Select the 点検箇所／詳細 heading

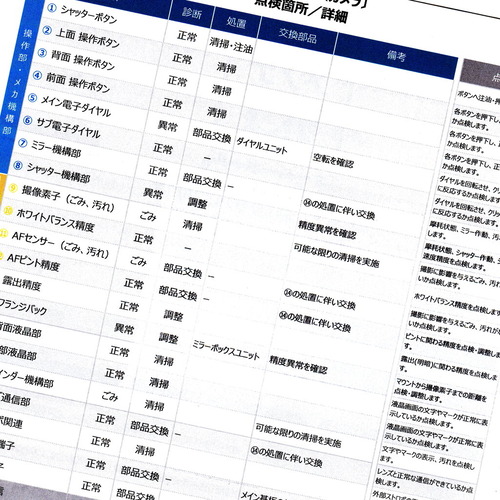click(x=301, y=11)
